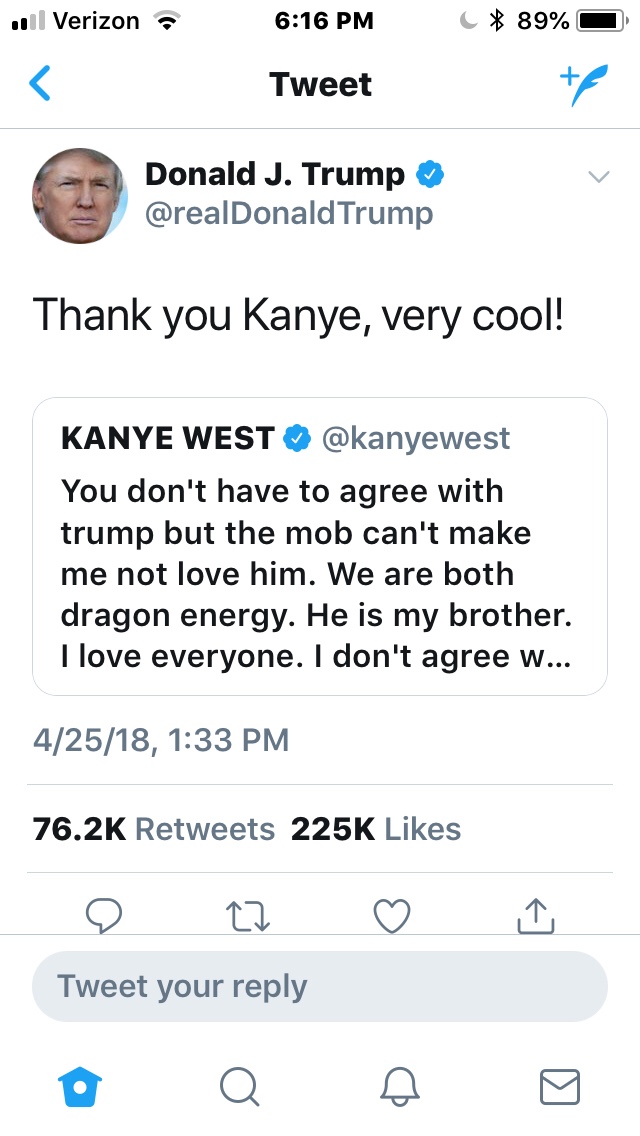Viewport: 640px width, 1136px height.
Task: Tap the back arrow icon
Action: [40, 85]
